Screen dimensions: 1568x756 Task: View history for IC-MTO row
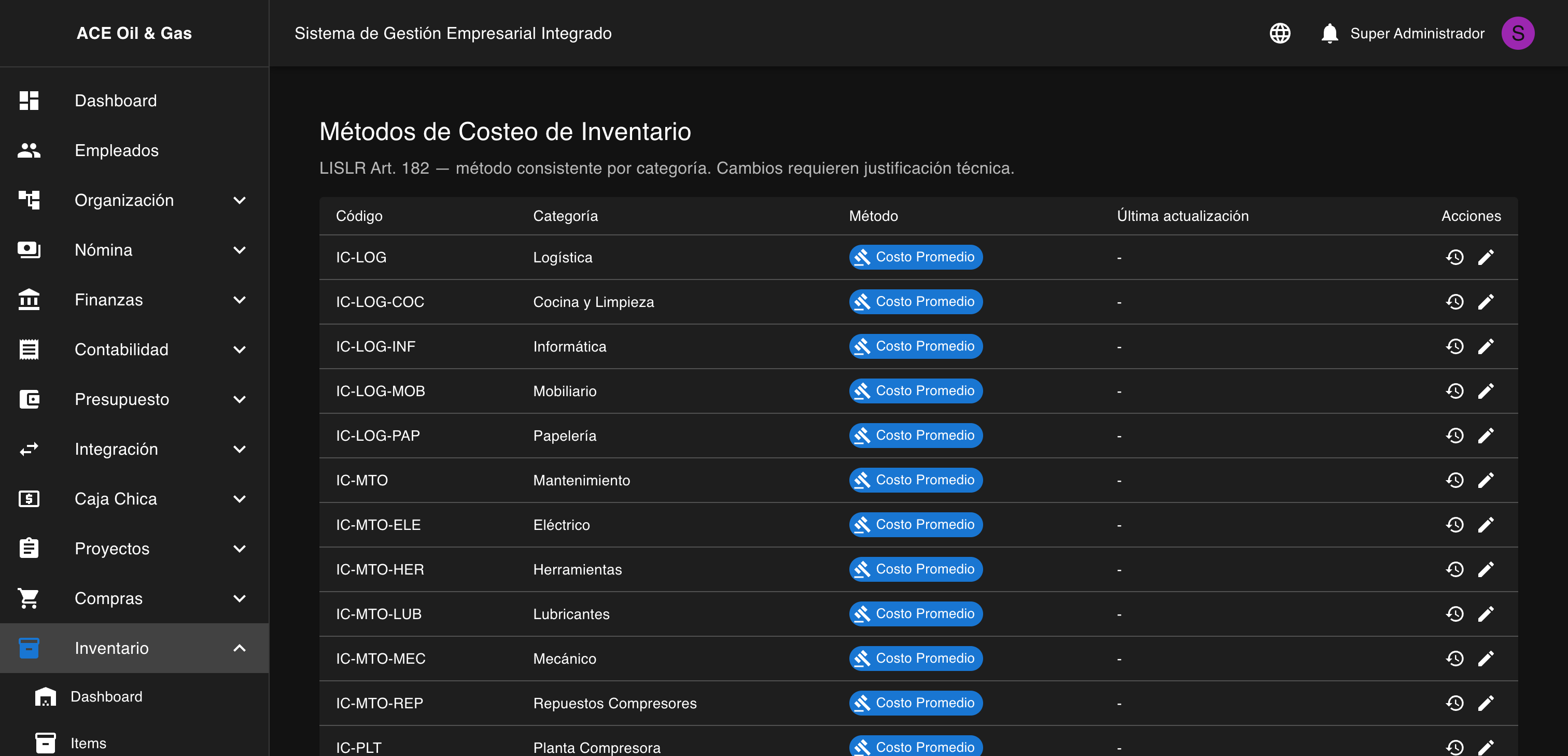(x=1455, y=480)
